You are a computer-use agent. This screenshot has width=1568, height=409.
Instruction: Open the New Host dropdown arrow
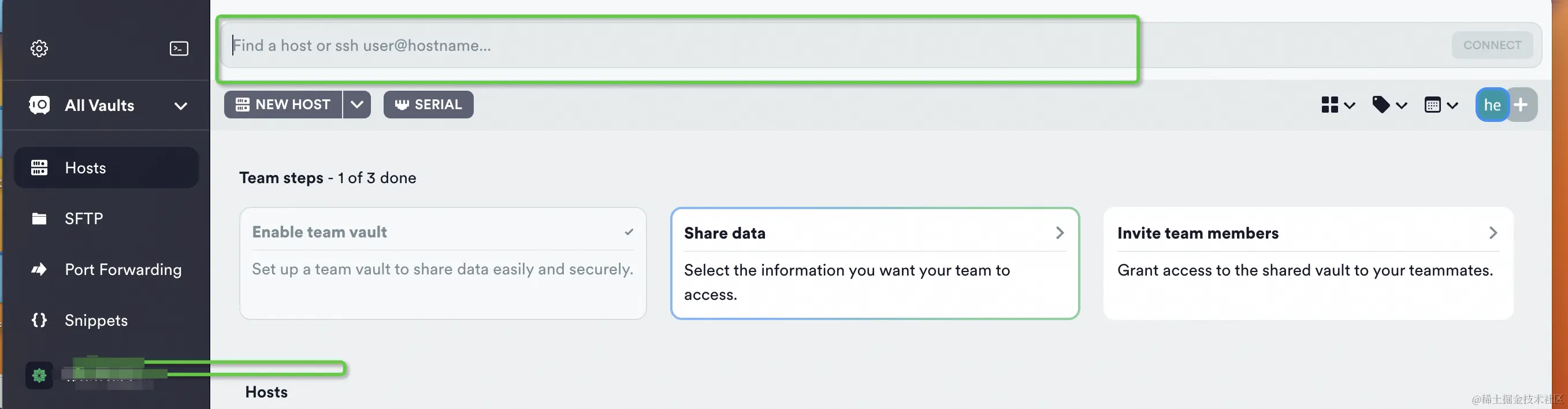[x=356, y=105]
